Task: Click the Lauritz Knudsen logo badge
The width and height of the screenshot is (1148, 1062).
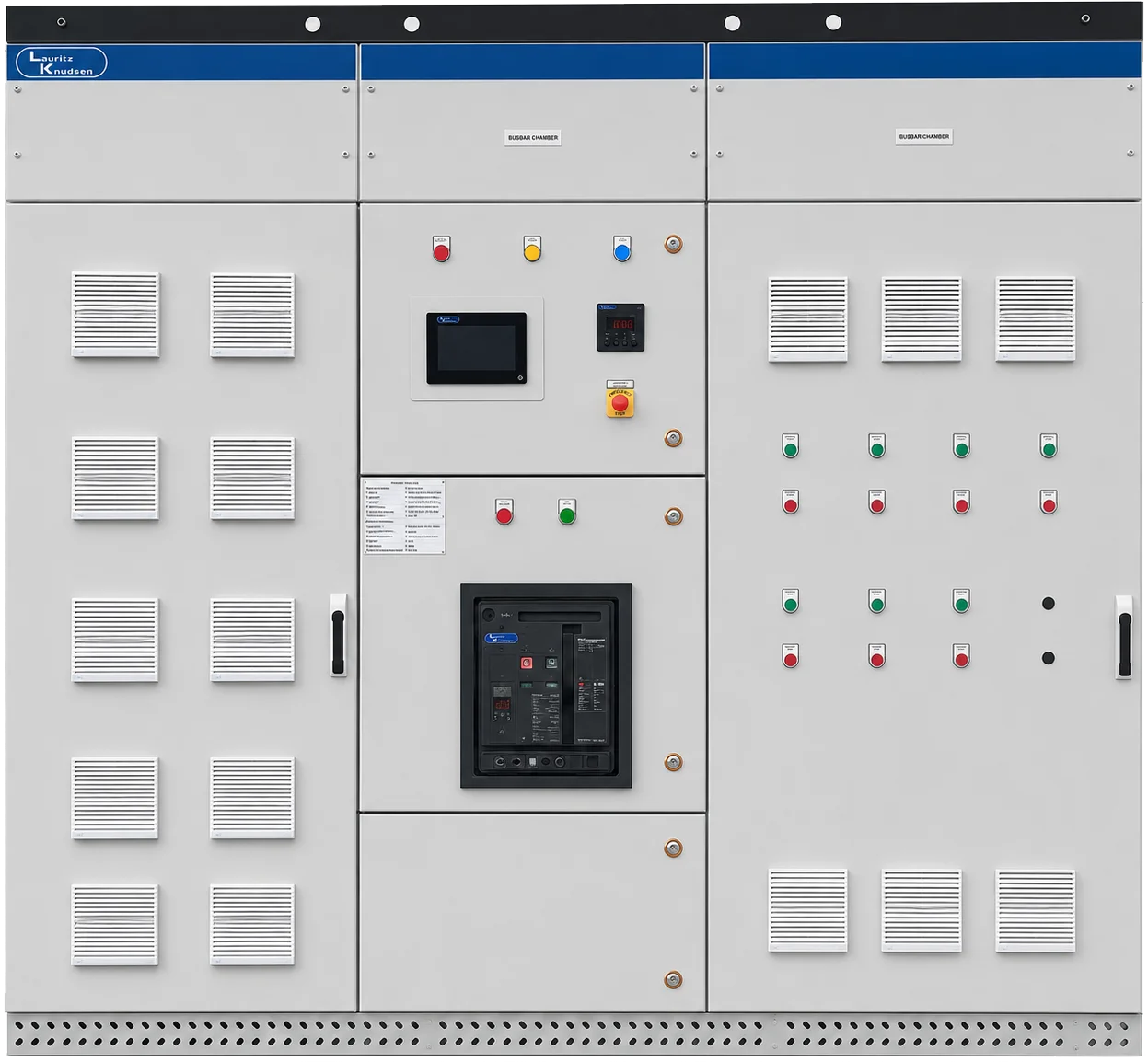Action: point(61,63)
